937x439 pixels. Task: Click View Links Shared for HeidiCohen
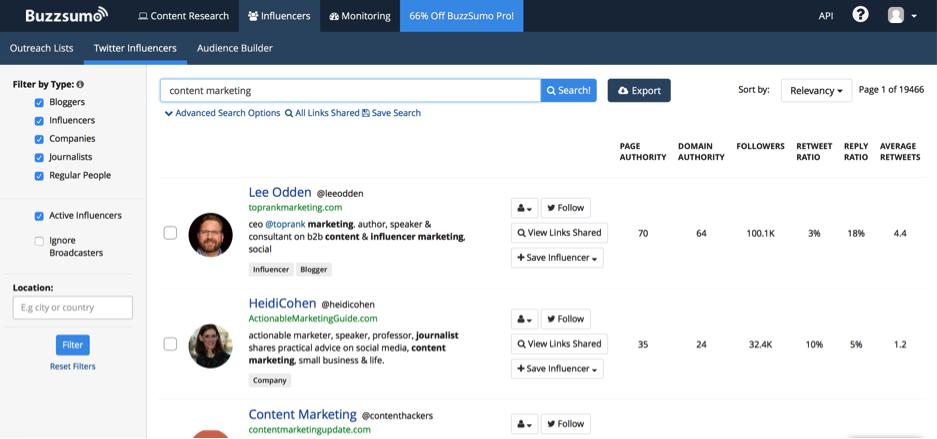coord(558,344)
